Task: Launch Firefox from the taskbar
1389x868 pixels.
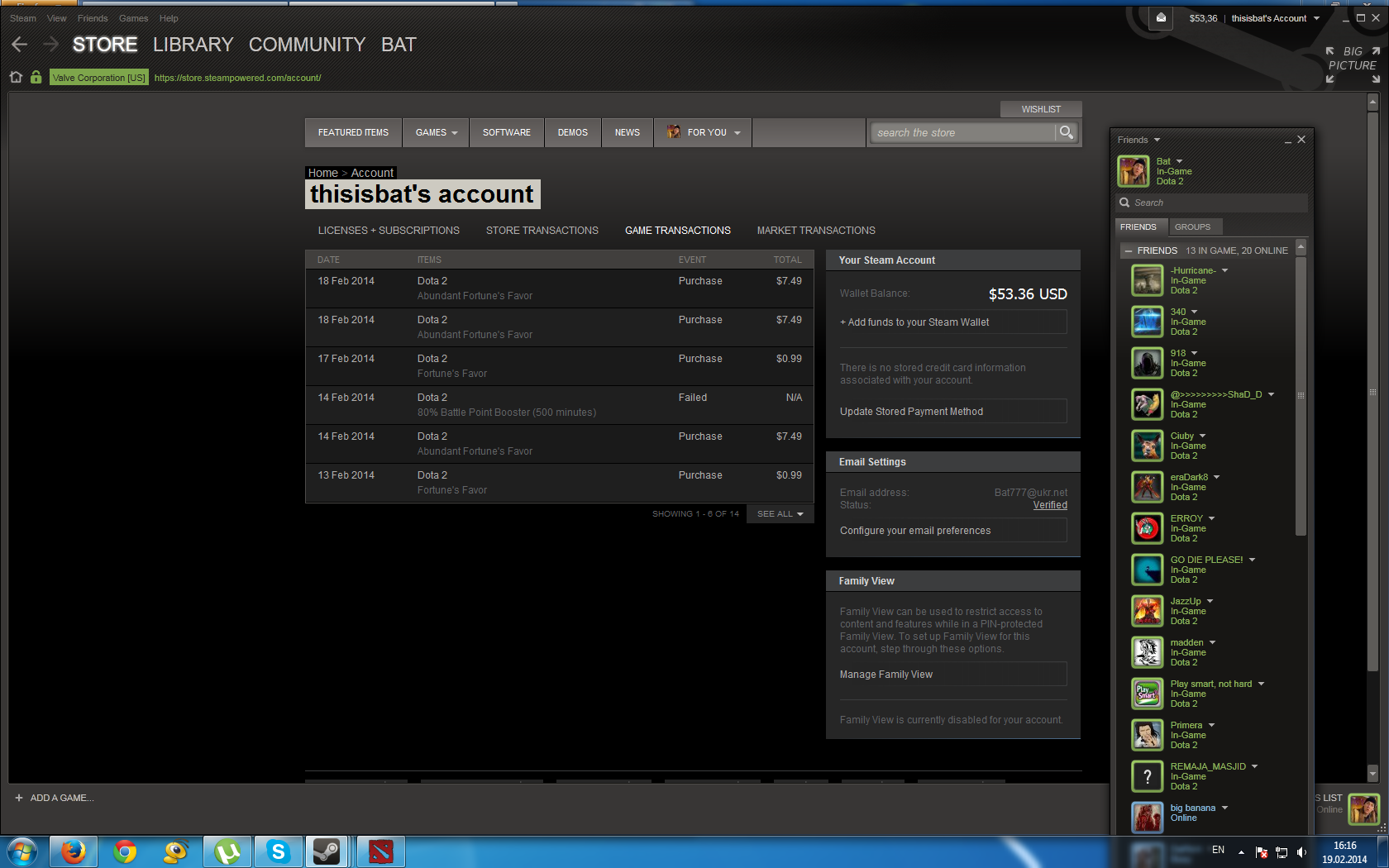Action: point(74,851)
